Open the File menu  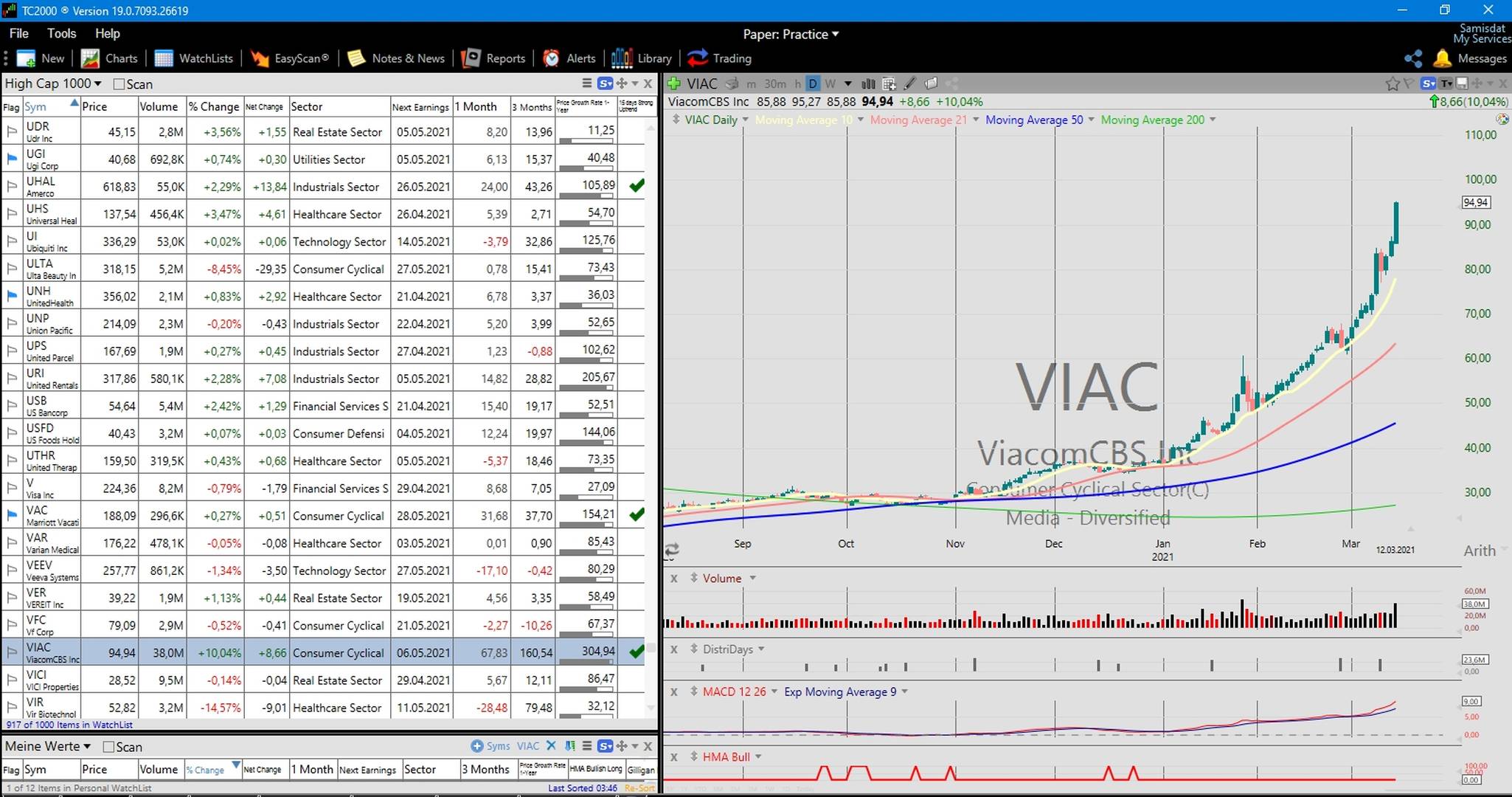(x=18, y=33)
